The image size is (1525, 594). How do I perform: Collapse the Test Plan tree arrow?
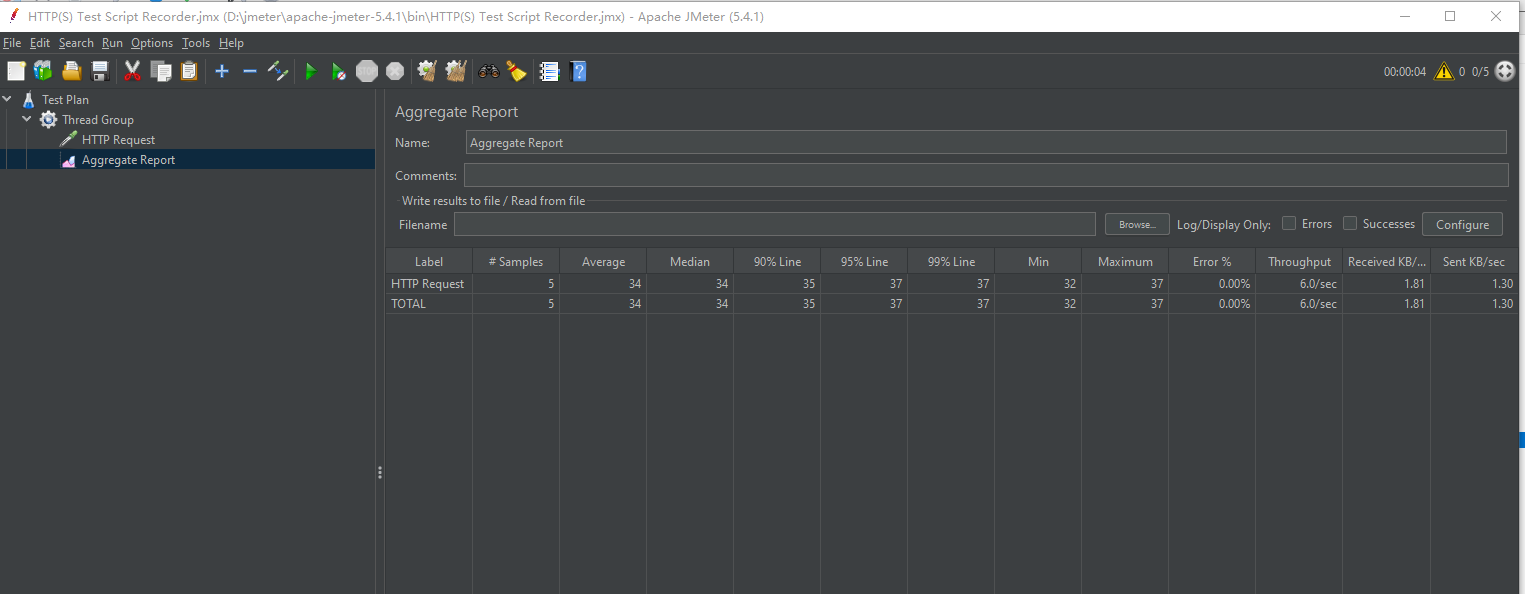(8, 99)
